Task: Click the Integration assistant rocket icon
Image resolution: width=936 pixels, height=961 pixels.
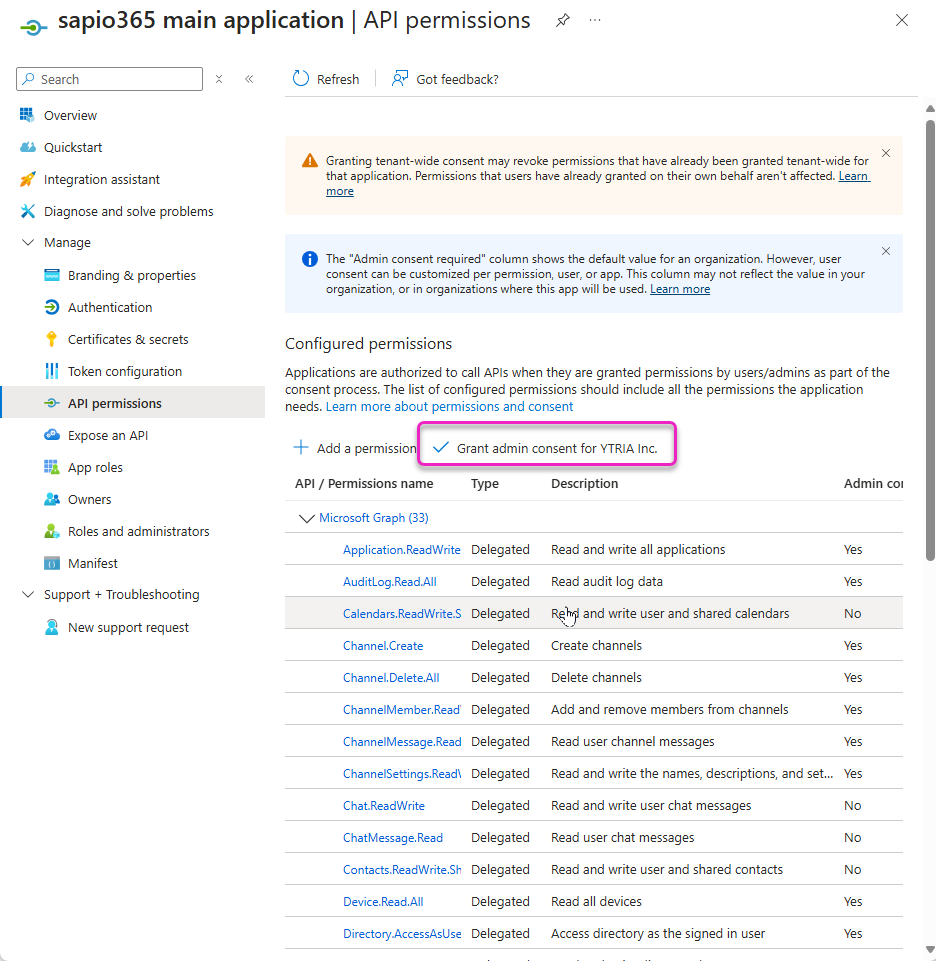Action: [28, 179]
